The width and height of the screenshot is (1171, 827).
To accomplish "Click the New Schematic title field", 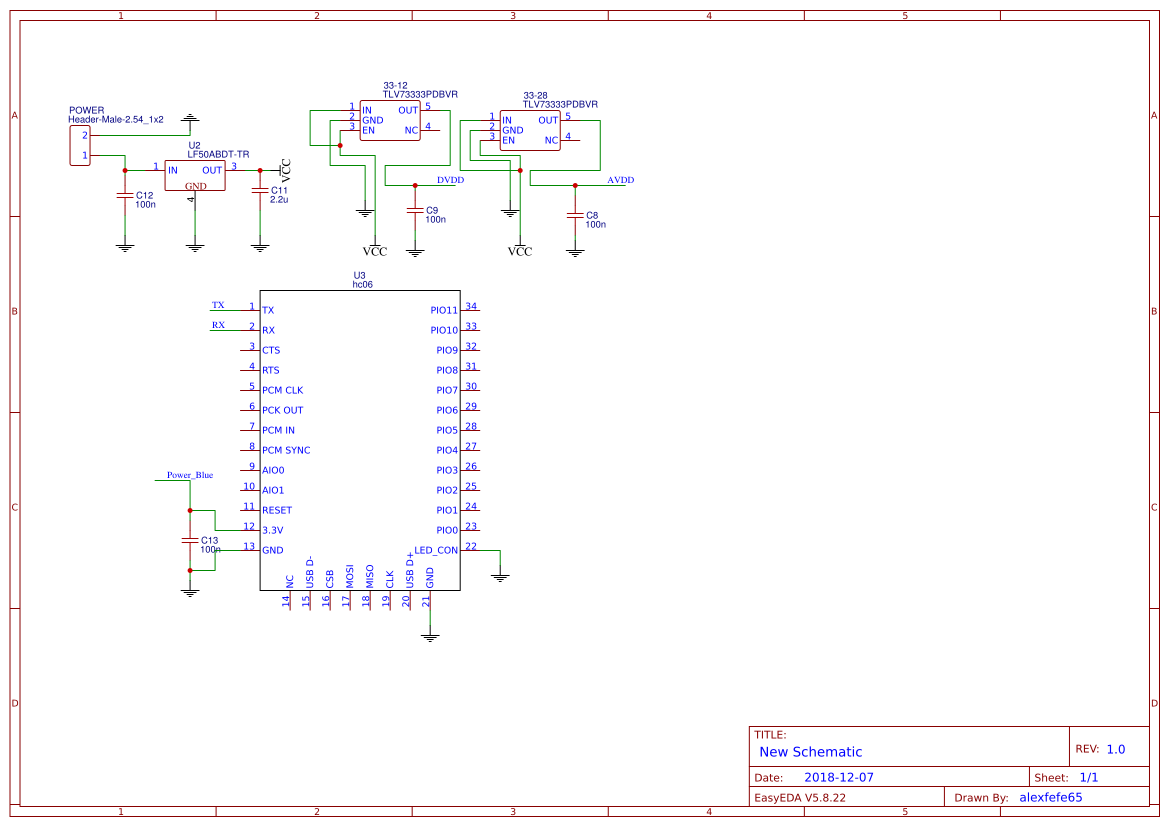I will tap(810, 752).
